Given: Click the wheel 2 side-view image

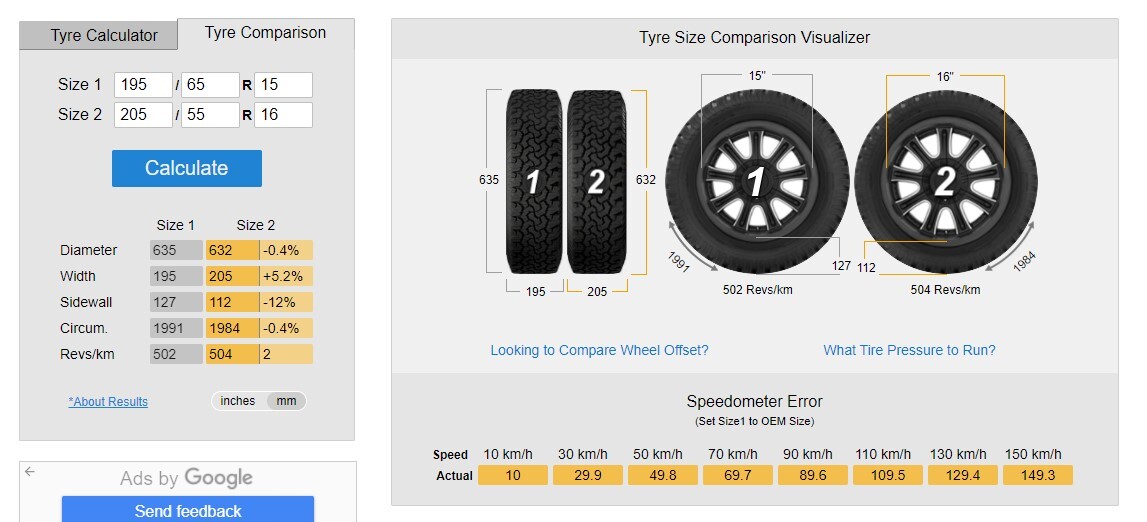Looking at the screenshot, I should [x=946, y=181].
